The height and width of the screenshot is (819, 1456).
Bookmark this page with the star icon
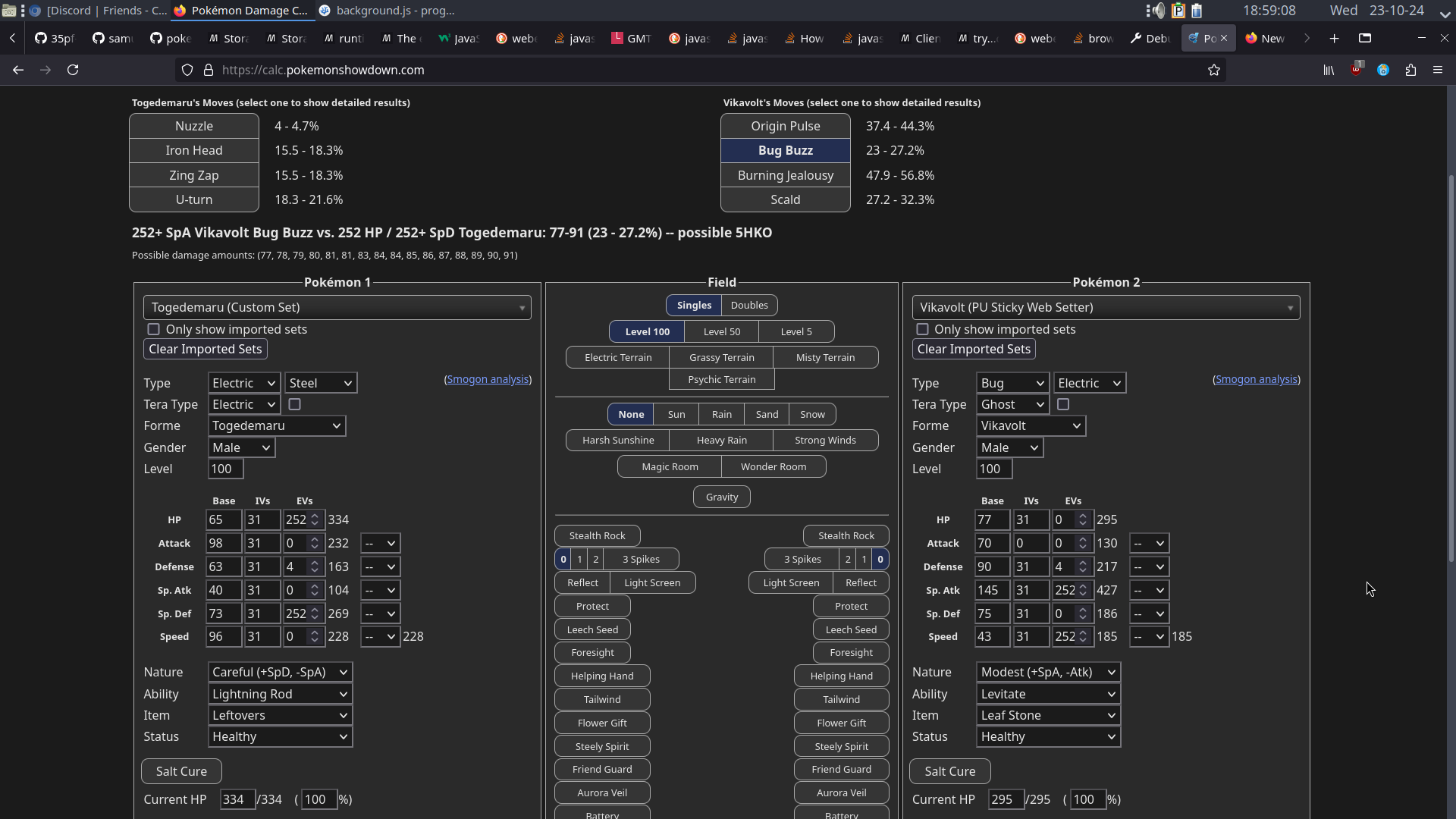1214,70
